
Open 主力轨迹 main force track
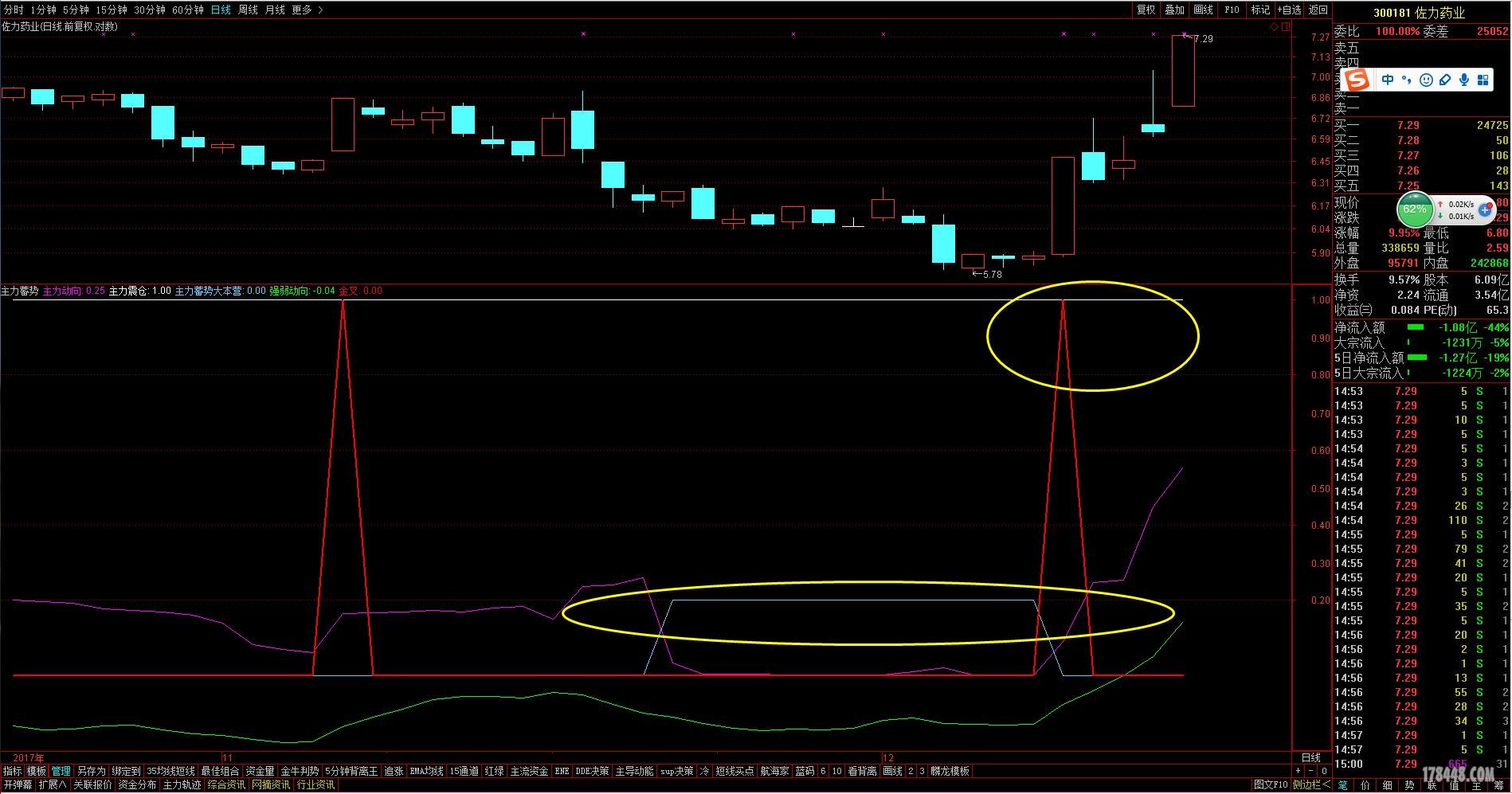tap(182, 784)
